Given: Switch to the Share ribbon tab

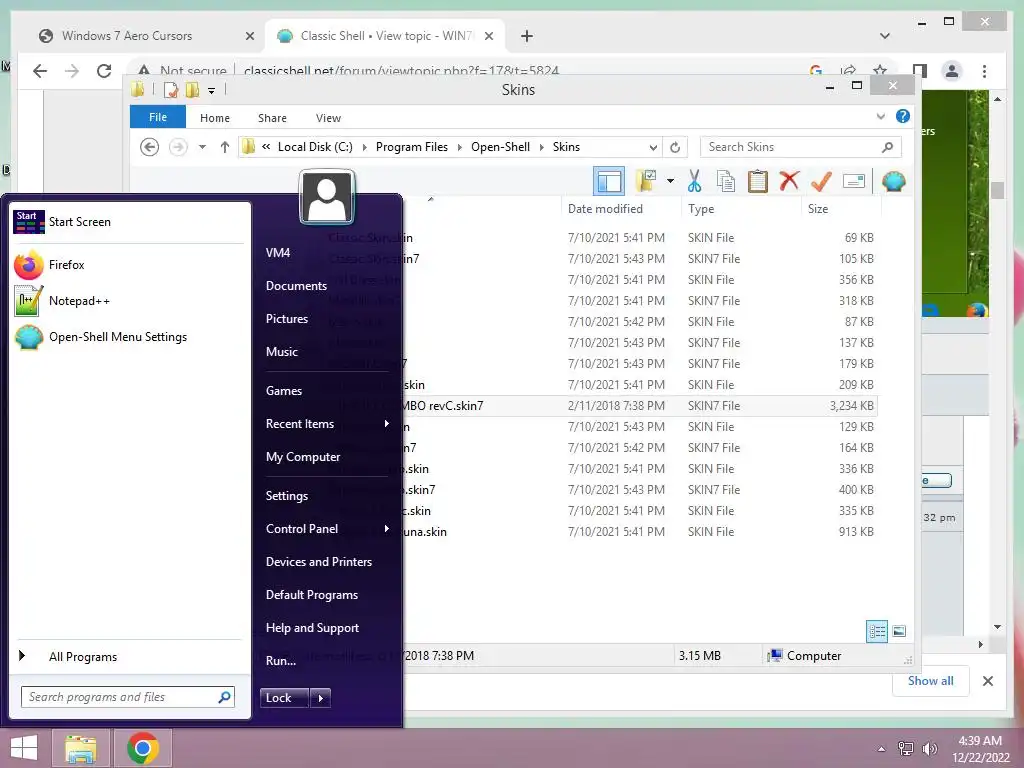Looking at the screenshot, I should [272, 118].
